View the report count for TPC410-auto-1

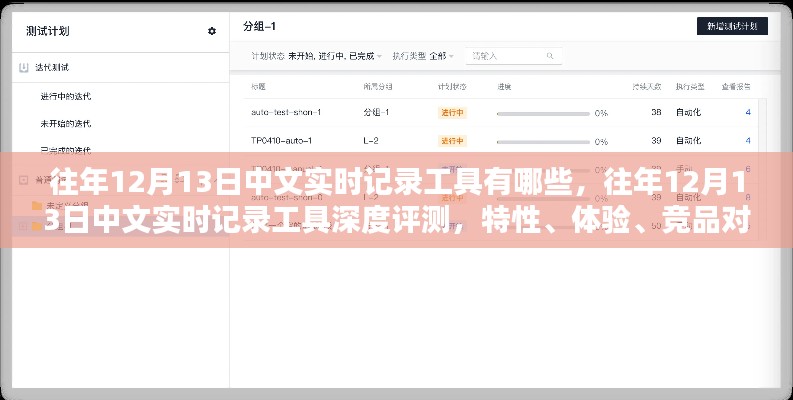(x=747, y=140)
